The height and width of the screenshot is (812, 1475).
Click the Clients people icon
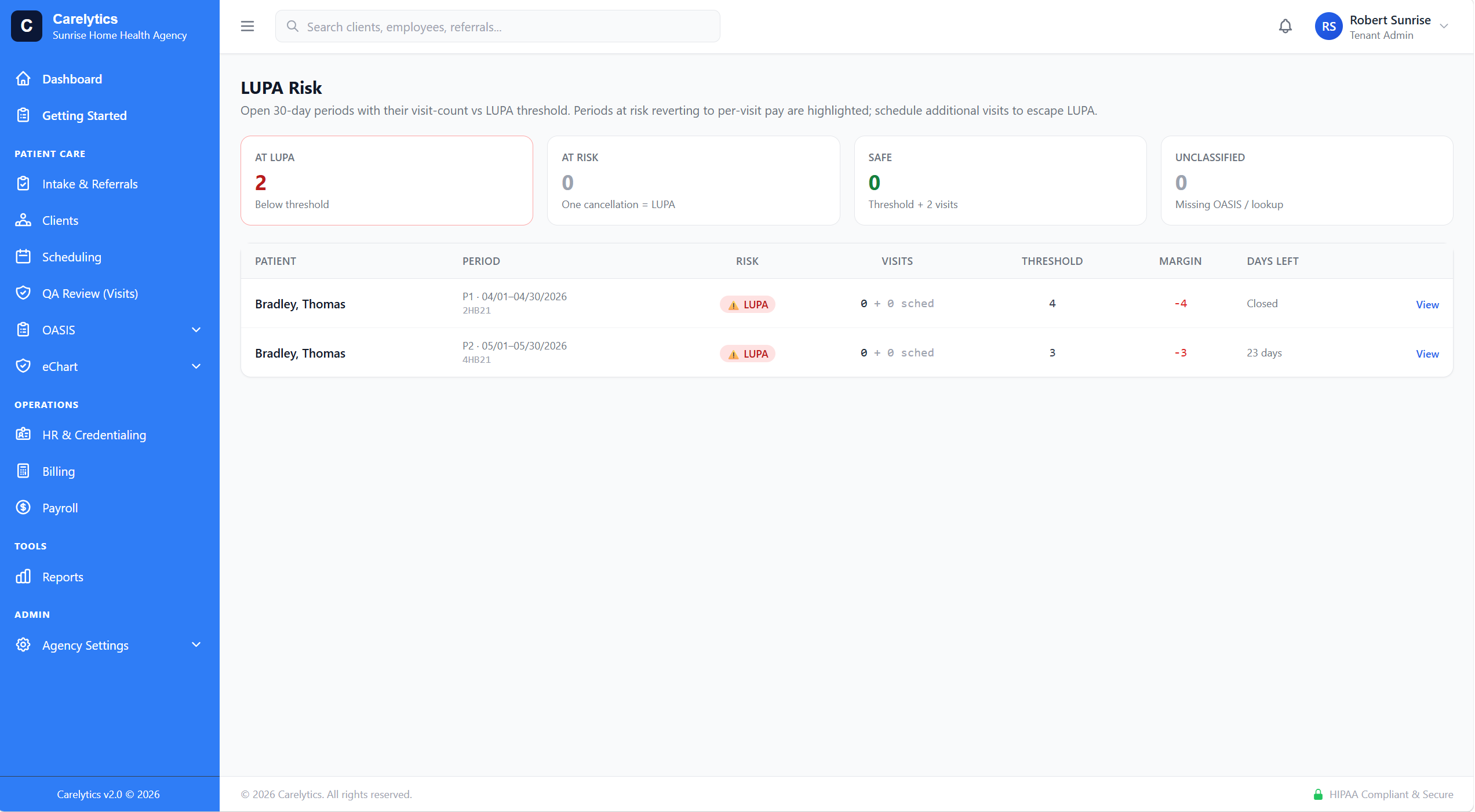[x=23, y=220]
